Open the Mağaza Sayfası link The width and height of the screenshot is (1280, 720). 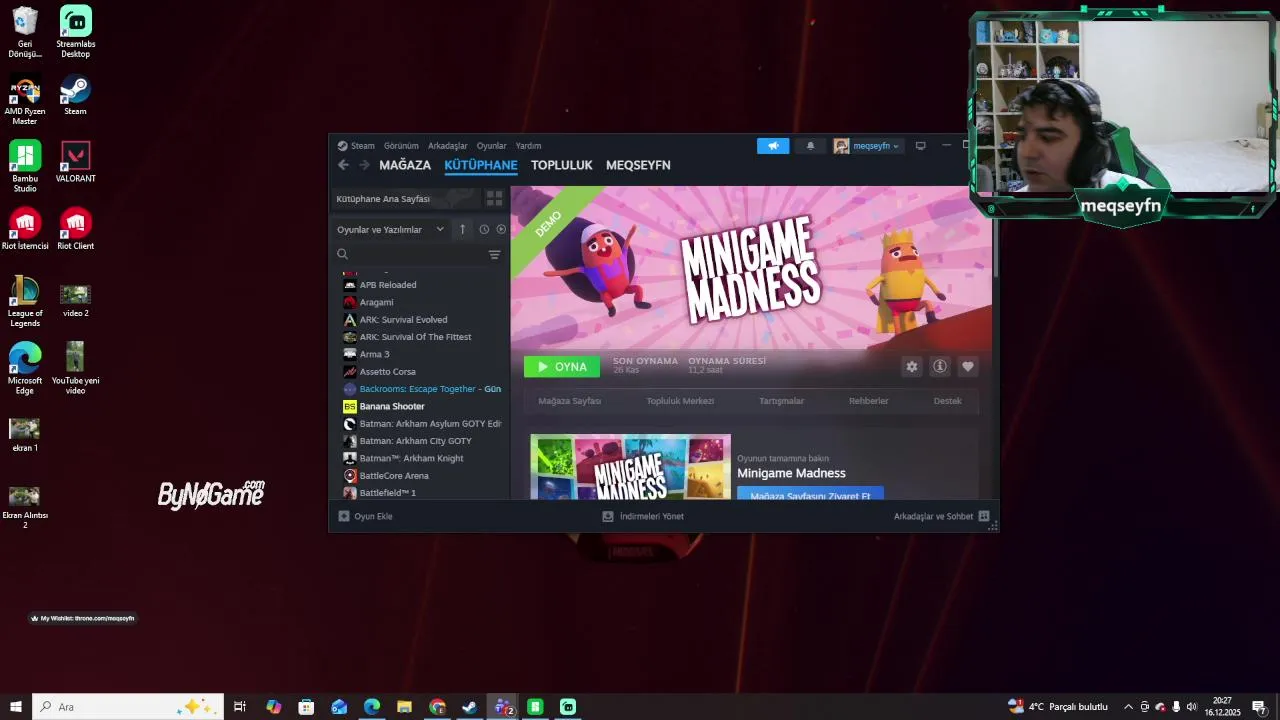coord(570,401)
